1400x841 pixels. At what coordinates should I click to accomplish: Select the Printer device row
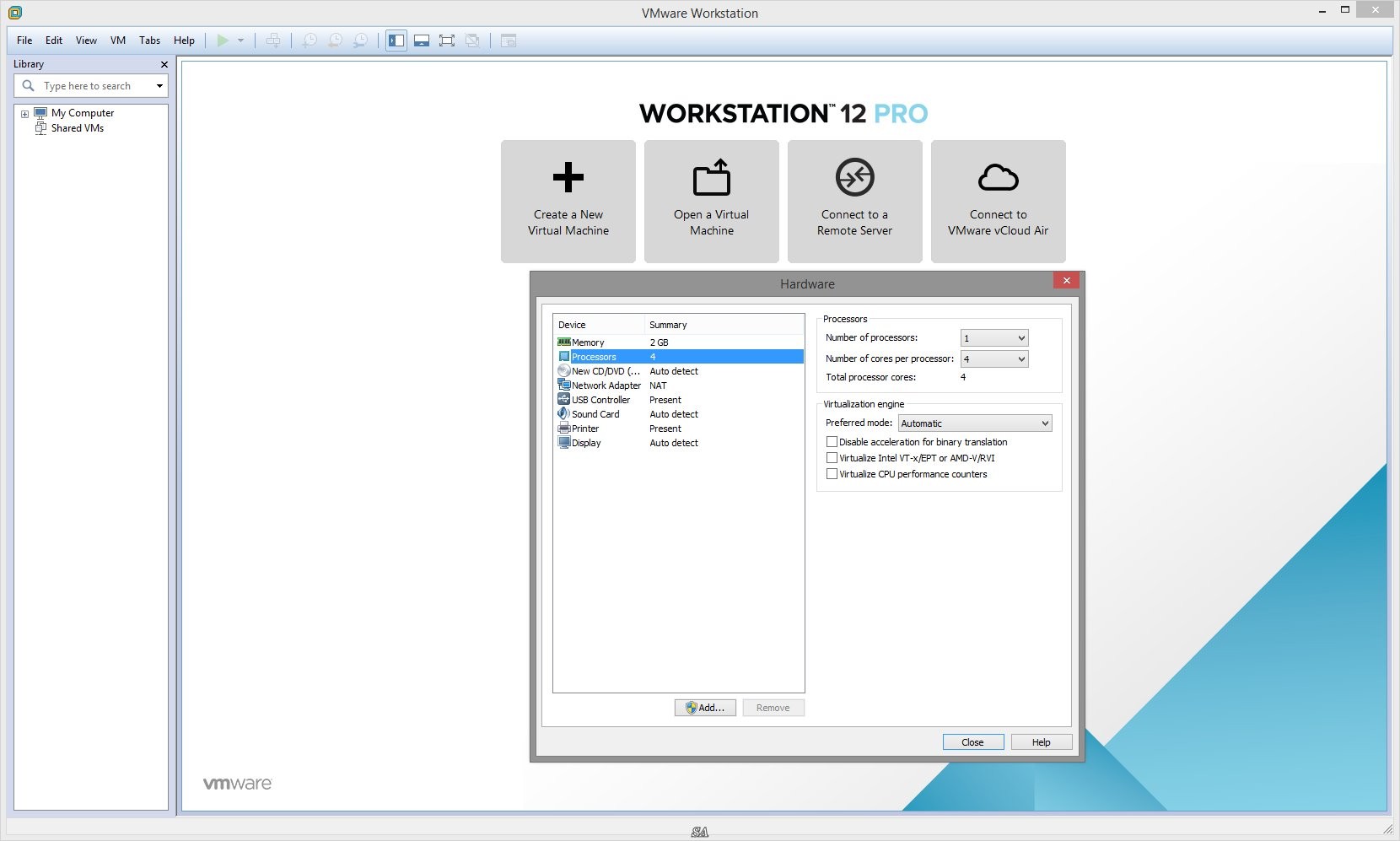click(x=679, y=429)
